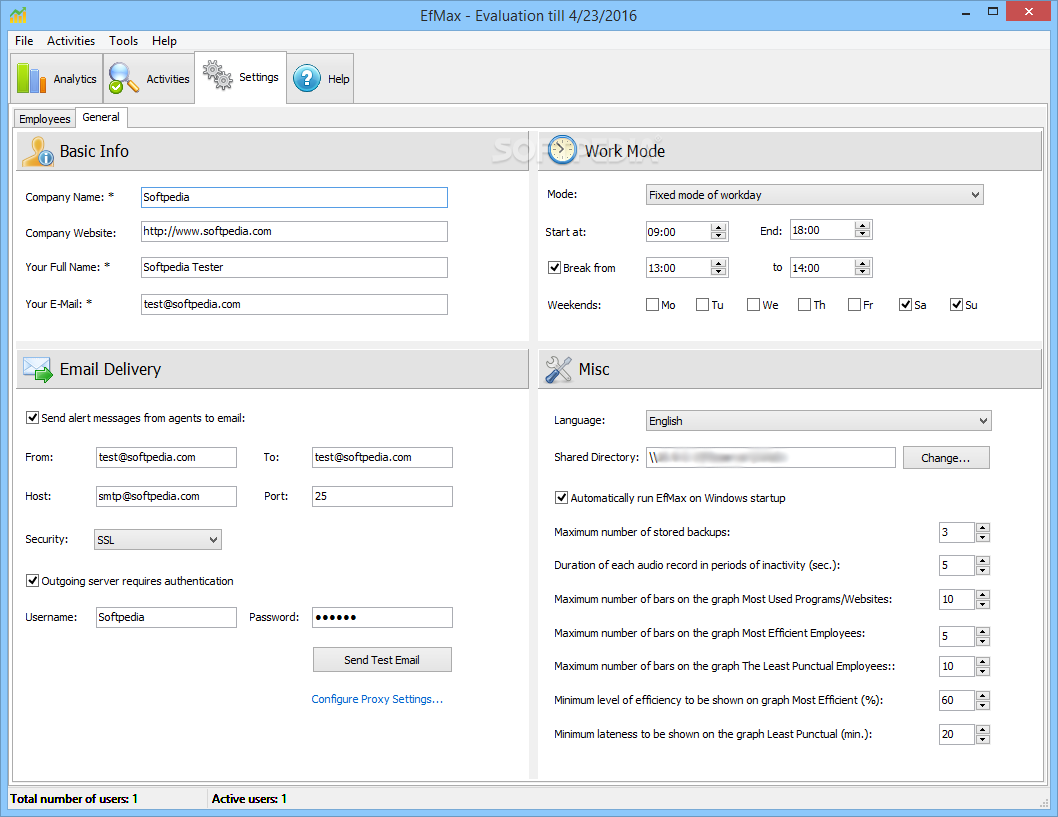1058x817 pixels.
Task: Open the Analytics bar chart icon
Action: 31,78
